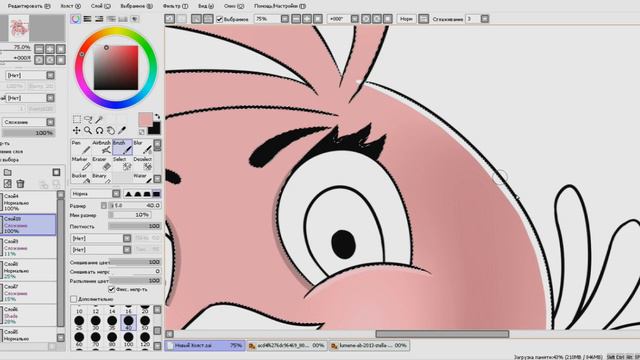
Task: Enable the Дополнительно checkbox
Action: (x=73, y=299)
